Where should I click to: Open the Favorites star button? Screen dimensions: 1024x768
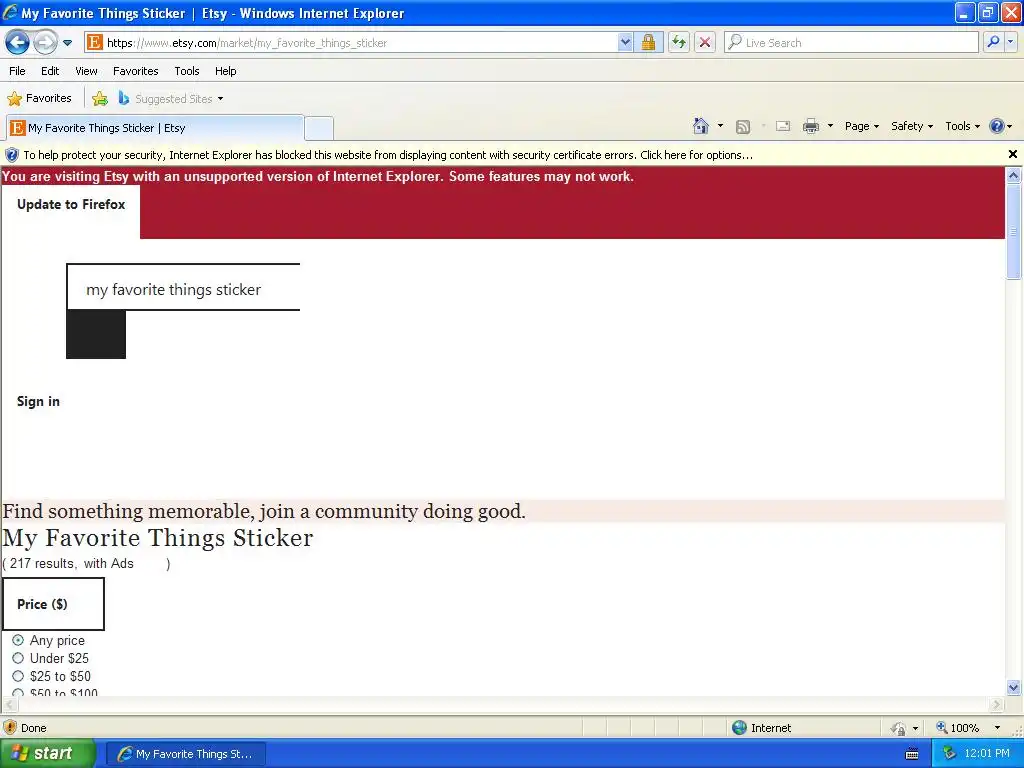pyautogui.click(x=39, y=99)
